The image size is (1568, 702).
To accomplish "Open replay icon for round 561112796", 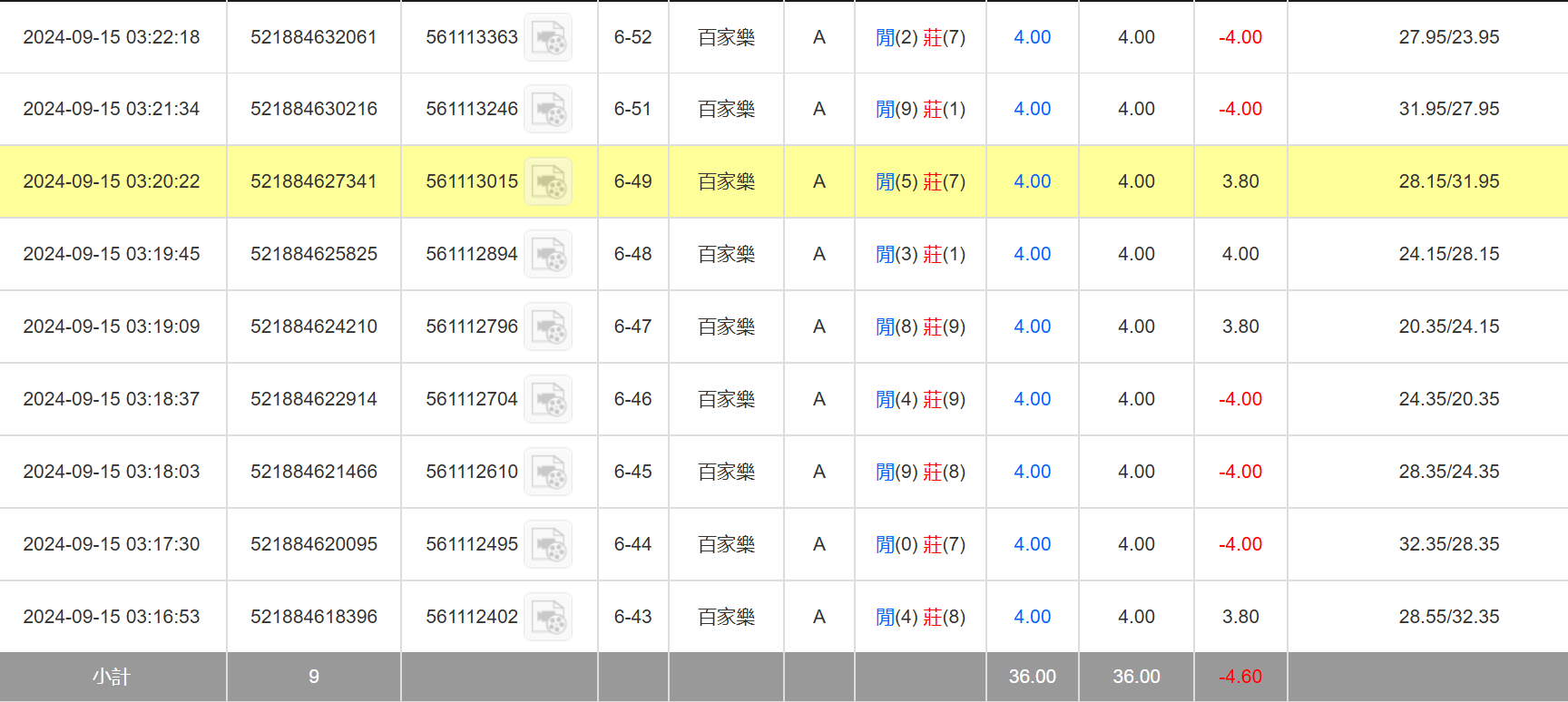I will [548, 327].
